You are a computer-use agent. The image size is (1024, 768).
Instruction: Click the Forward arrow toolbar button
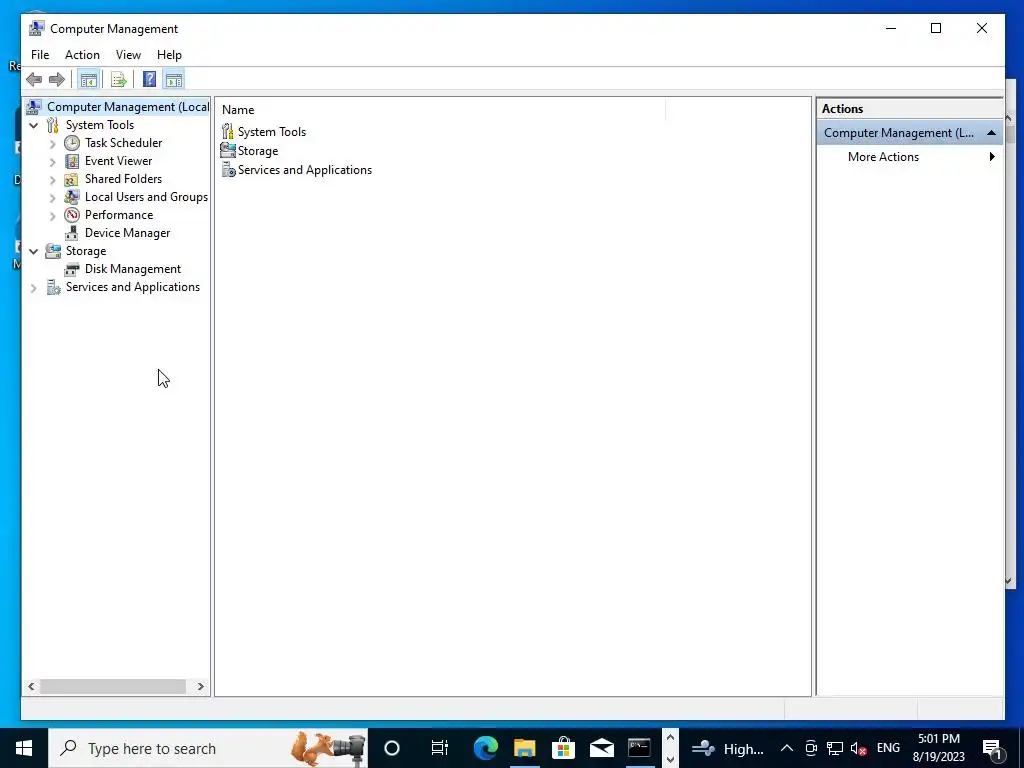click(57, 80)
